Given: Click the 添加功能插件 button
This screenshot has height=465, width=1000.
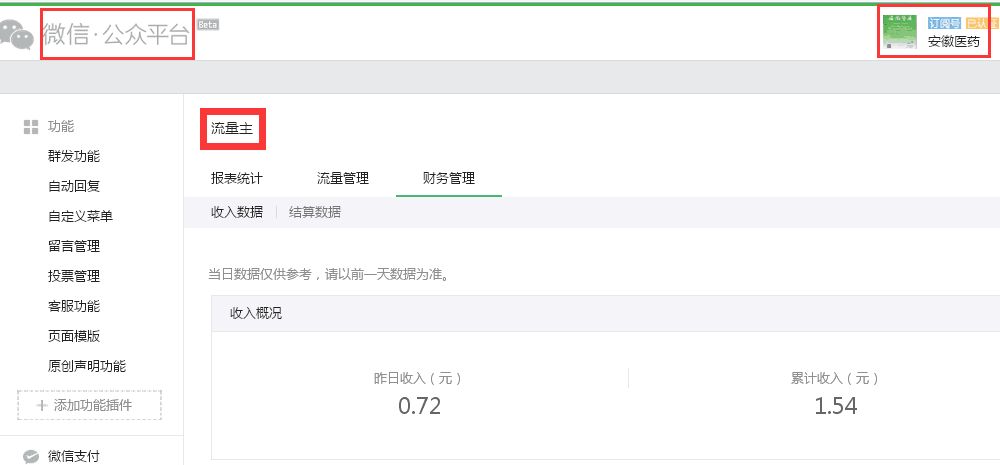Looking at the screenshot, I should pos(89,405).
